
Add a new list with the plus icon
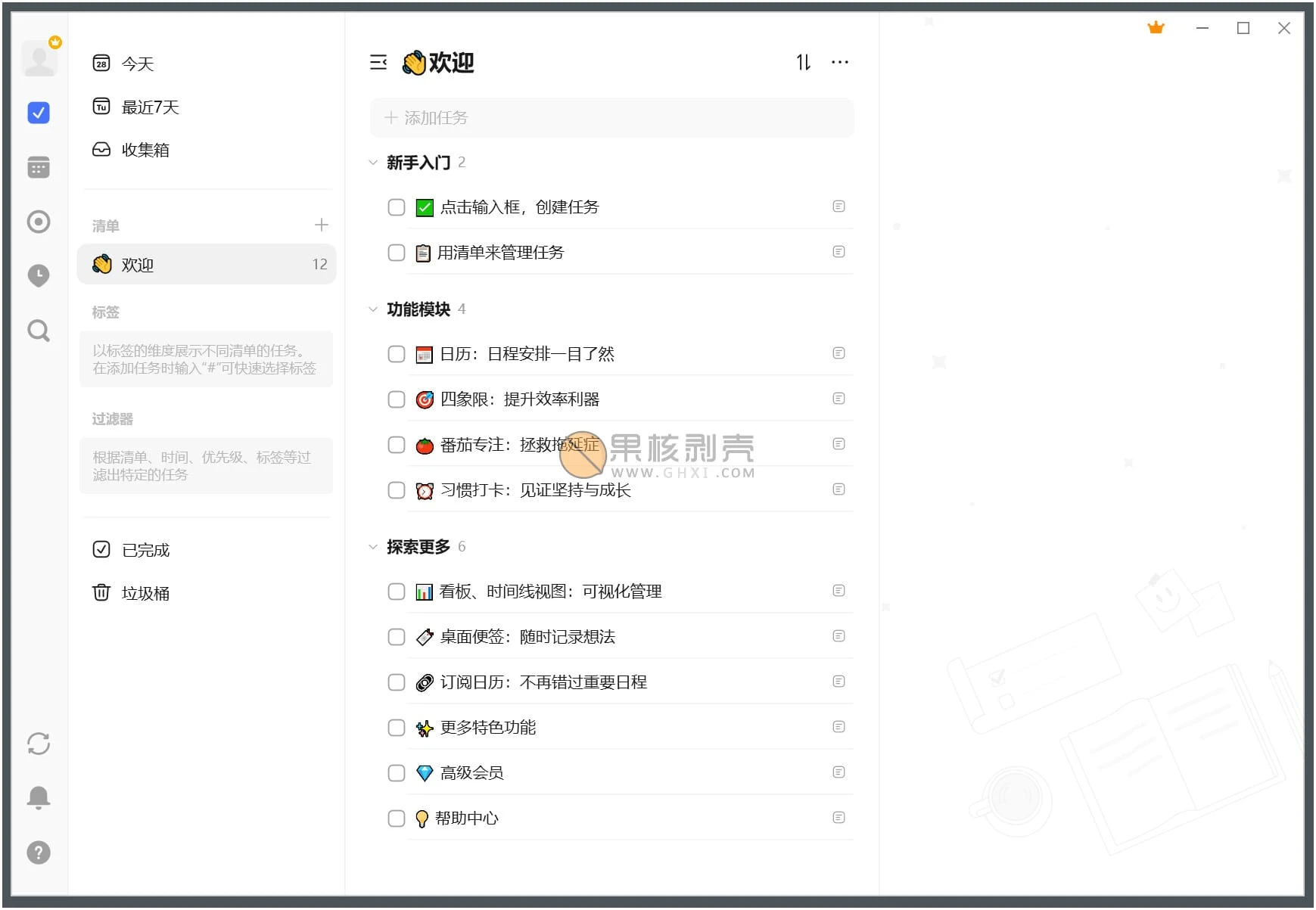[321, 225]
